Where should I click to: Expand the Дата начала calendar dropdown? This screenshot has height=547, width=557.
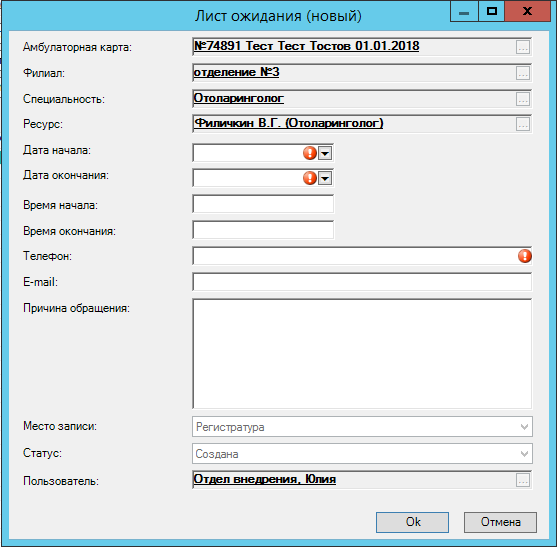coord(325,153)
